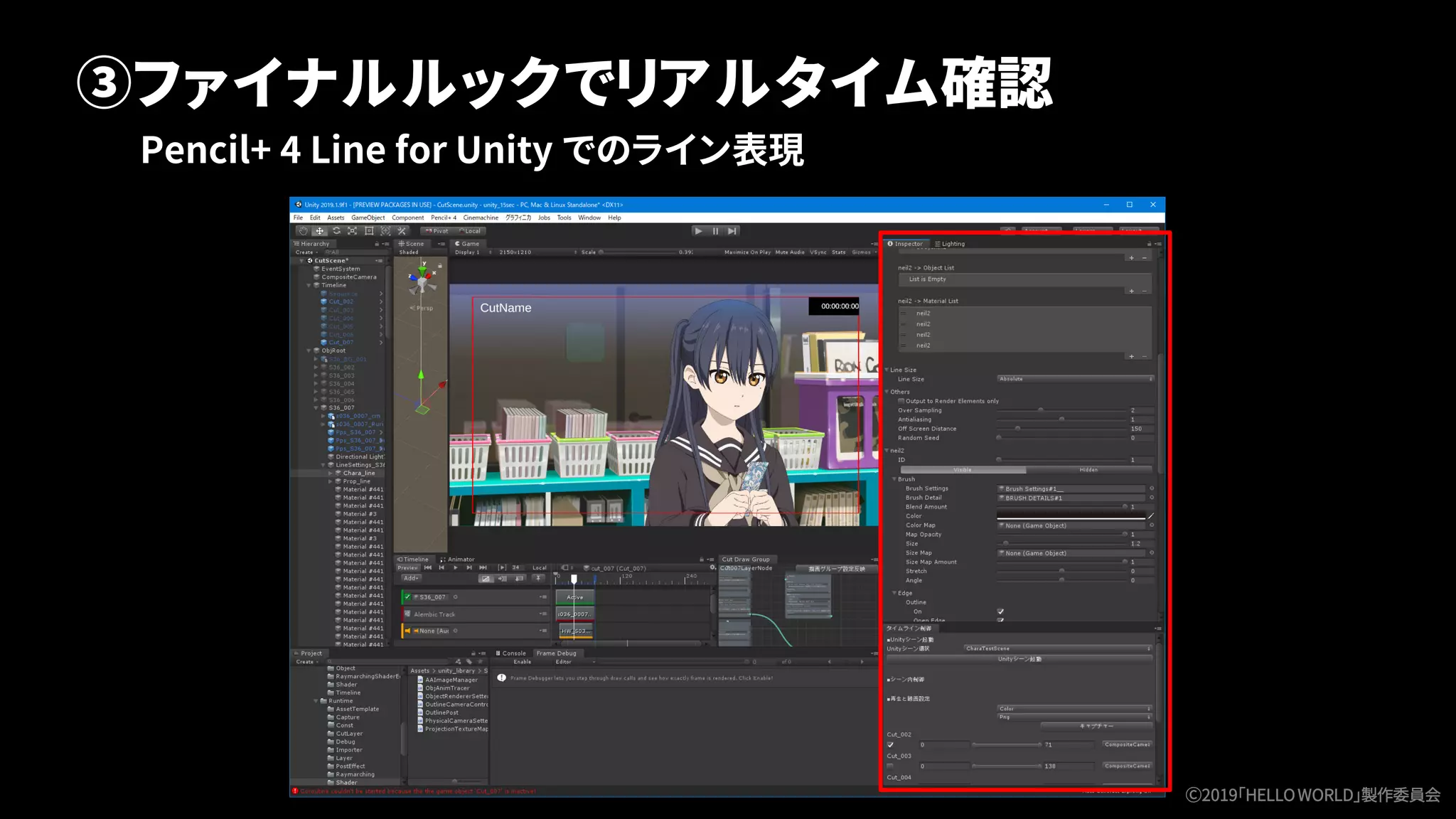1456x819 pixels.
Task: Toggle VSync in Game view
Action: (x=819, y=252)
